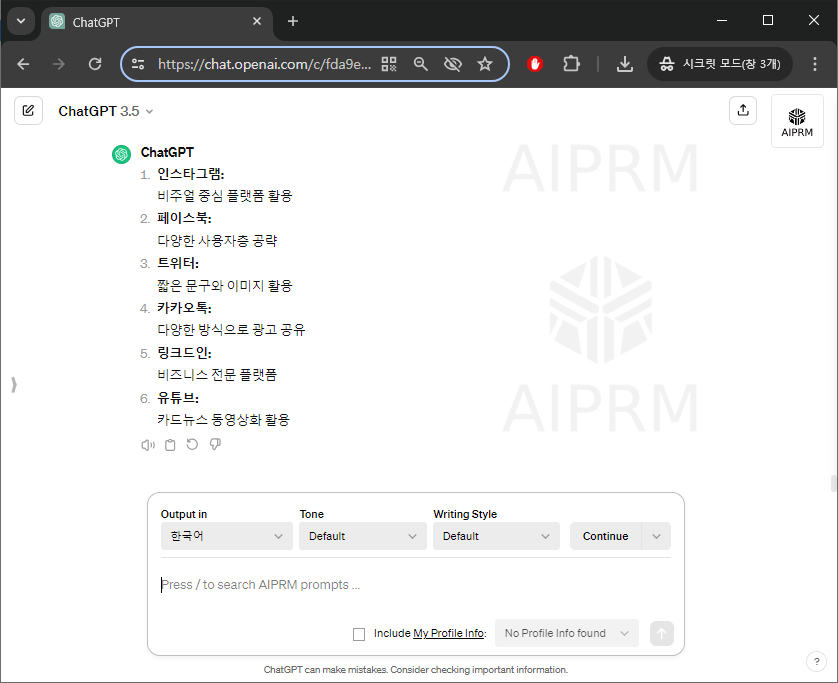Viewport: 838px width, 683px height.
Task: Regenerate the response icon
Action: pyautogui.click(x=192, y=445)
